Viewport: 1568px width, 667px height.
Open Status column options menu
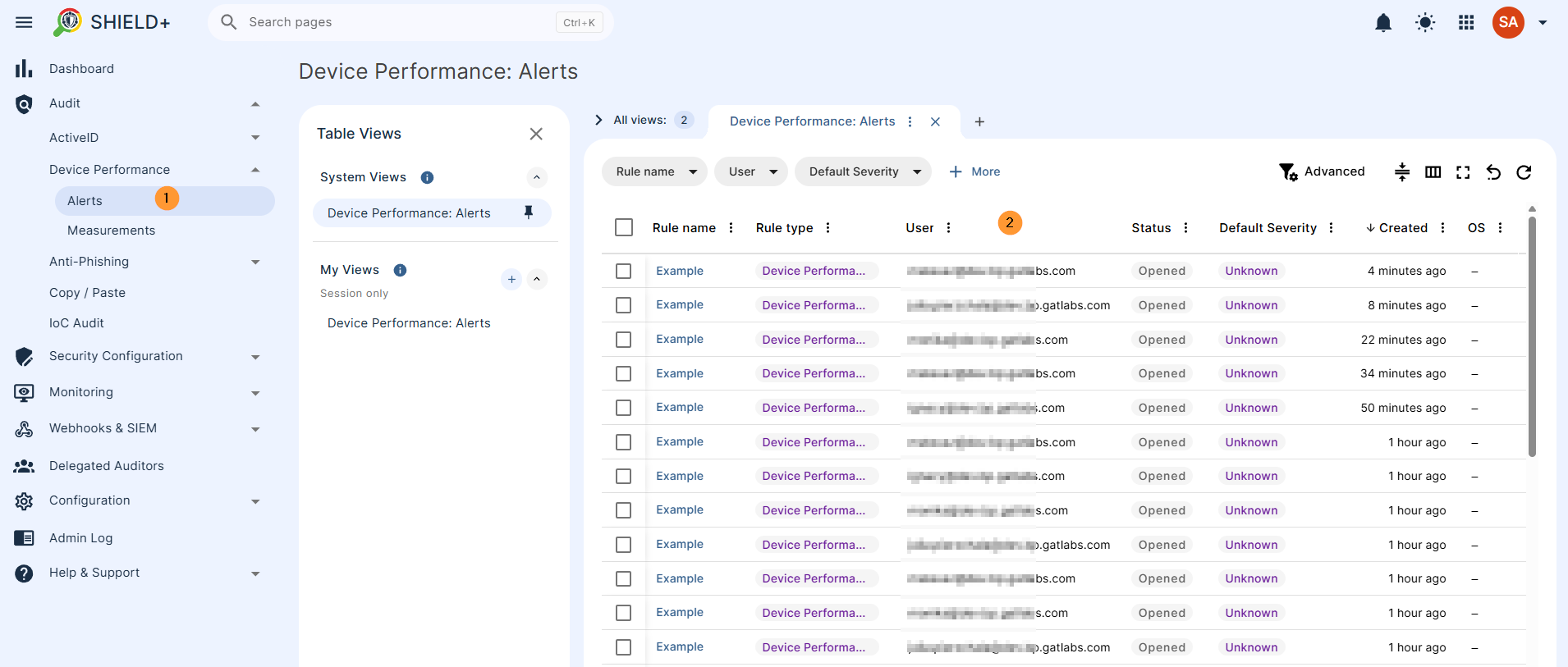coord(1185,228)
